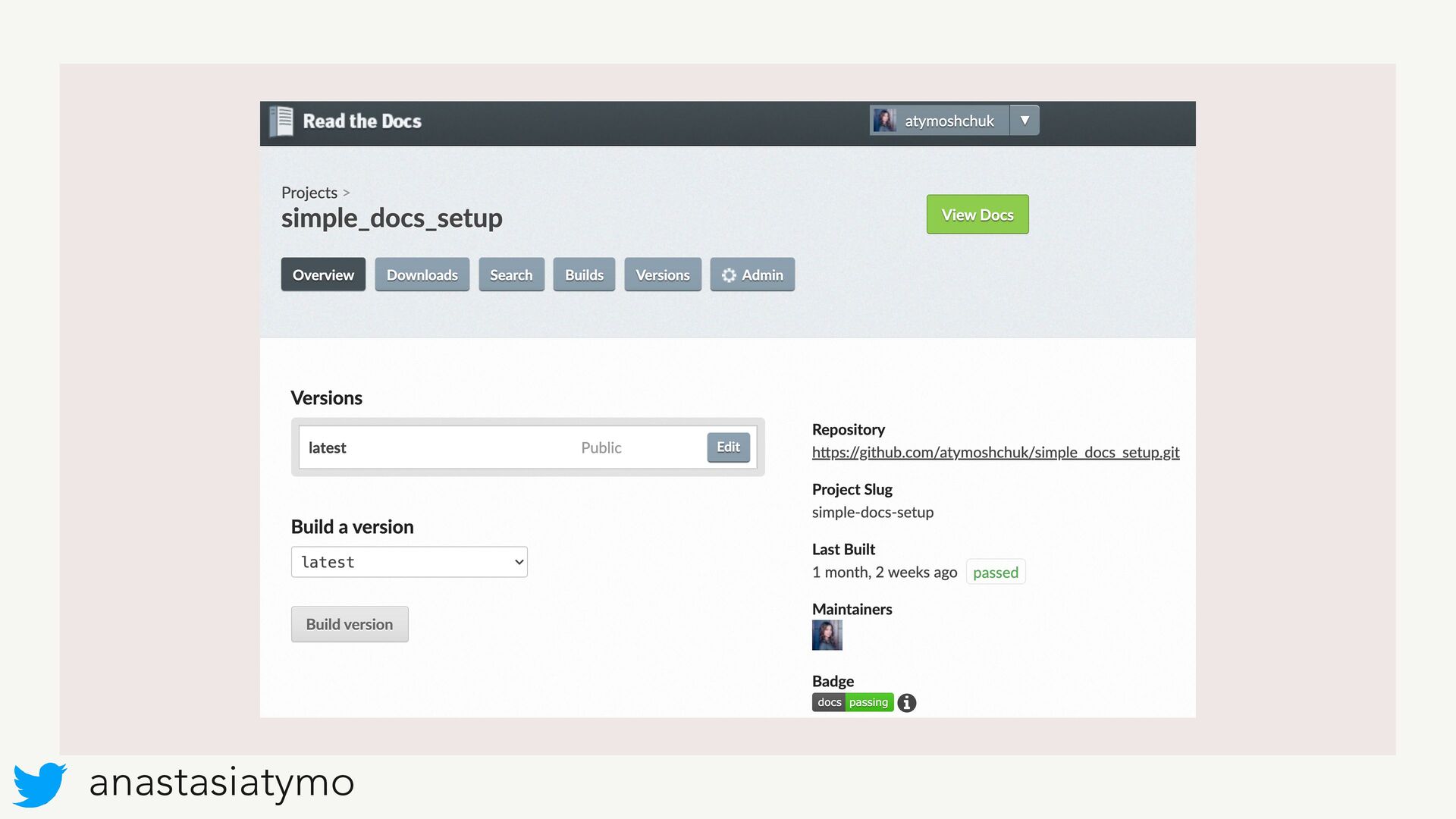Open the maintainer avatar thumbnail
This screenshot has height=819, width=1456.
click(827, 635)
